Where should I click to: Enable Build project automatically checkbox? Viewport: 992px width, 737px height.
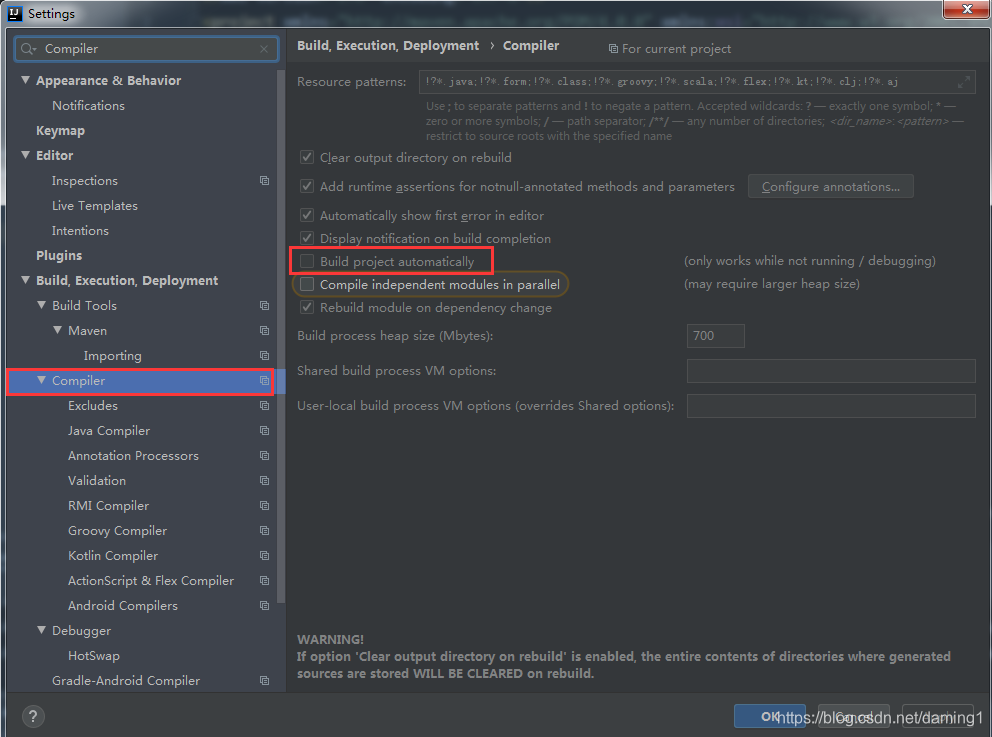click(x=307, y=261)
